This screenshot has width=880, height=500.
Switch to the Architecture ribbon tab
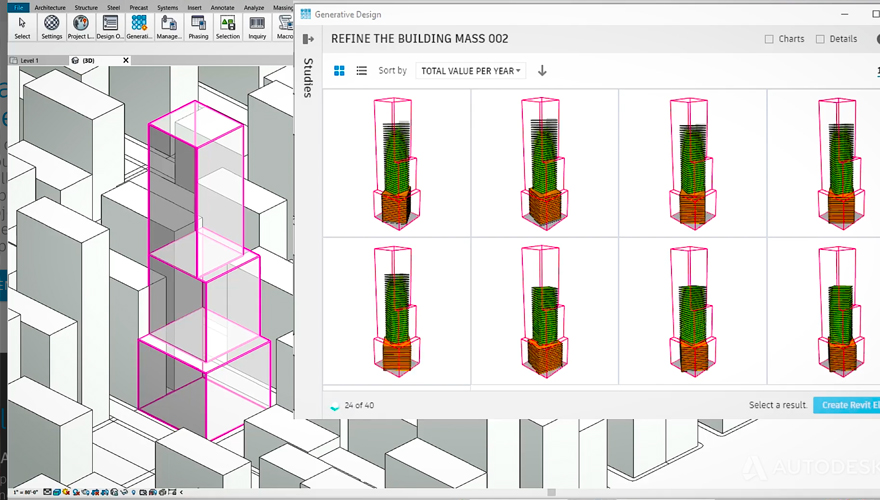[x=50, y=7]
